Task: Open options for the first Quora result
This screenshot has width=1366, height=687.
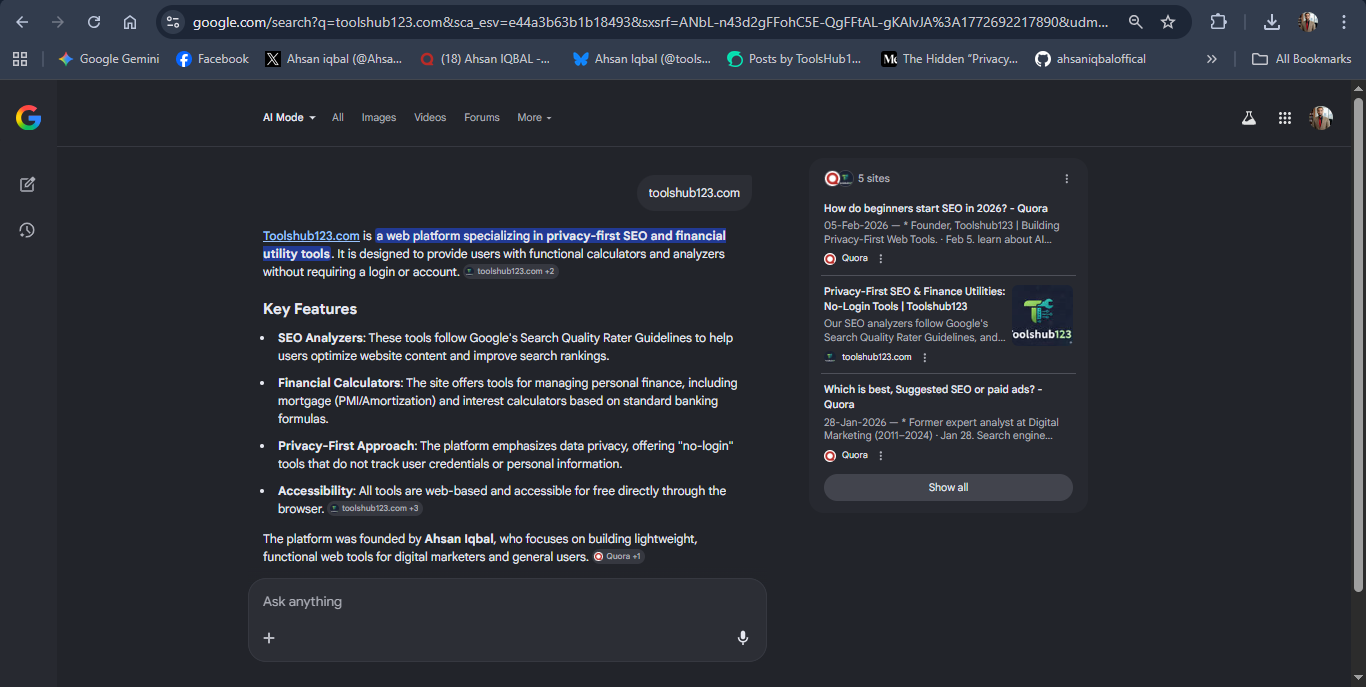Action: [x=881, y=259]
